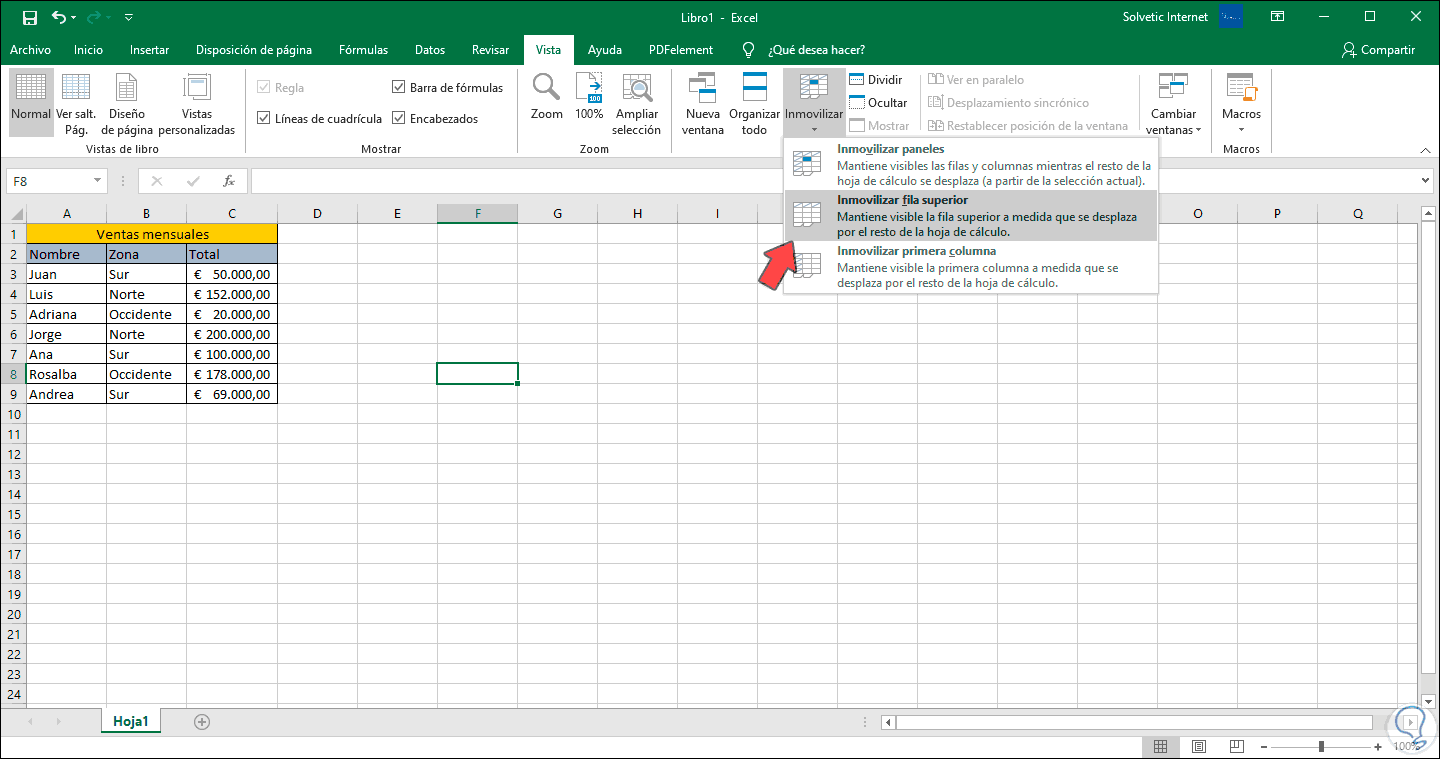This screenshot has width=1440, height=759.
Task: Open a Nueva ventana
Action: coord(703,89)
